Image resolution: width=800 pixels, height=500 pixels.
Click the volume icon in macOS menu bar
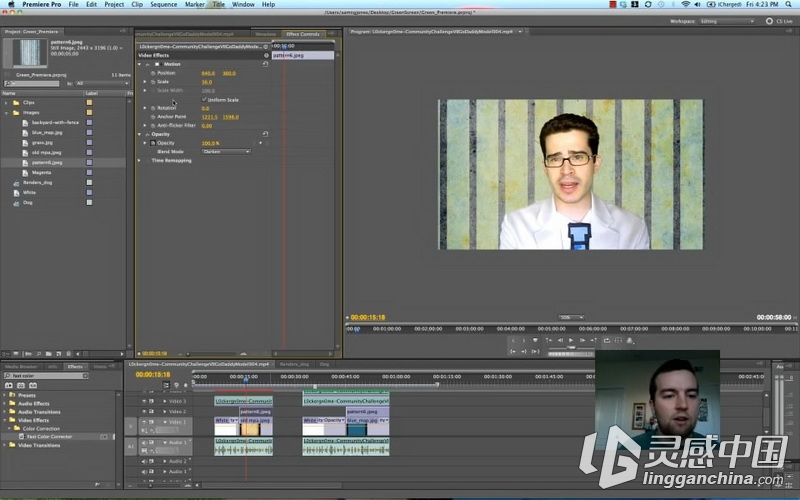tap(697, 4)
